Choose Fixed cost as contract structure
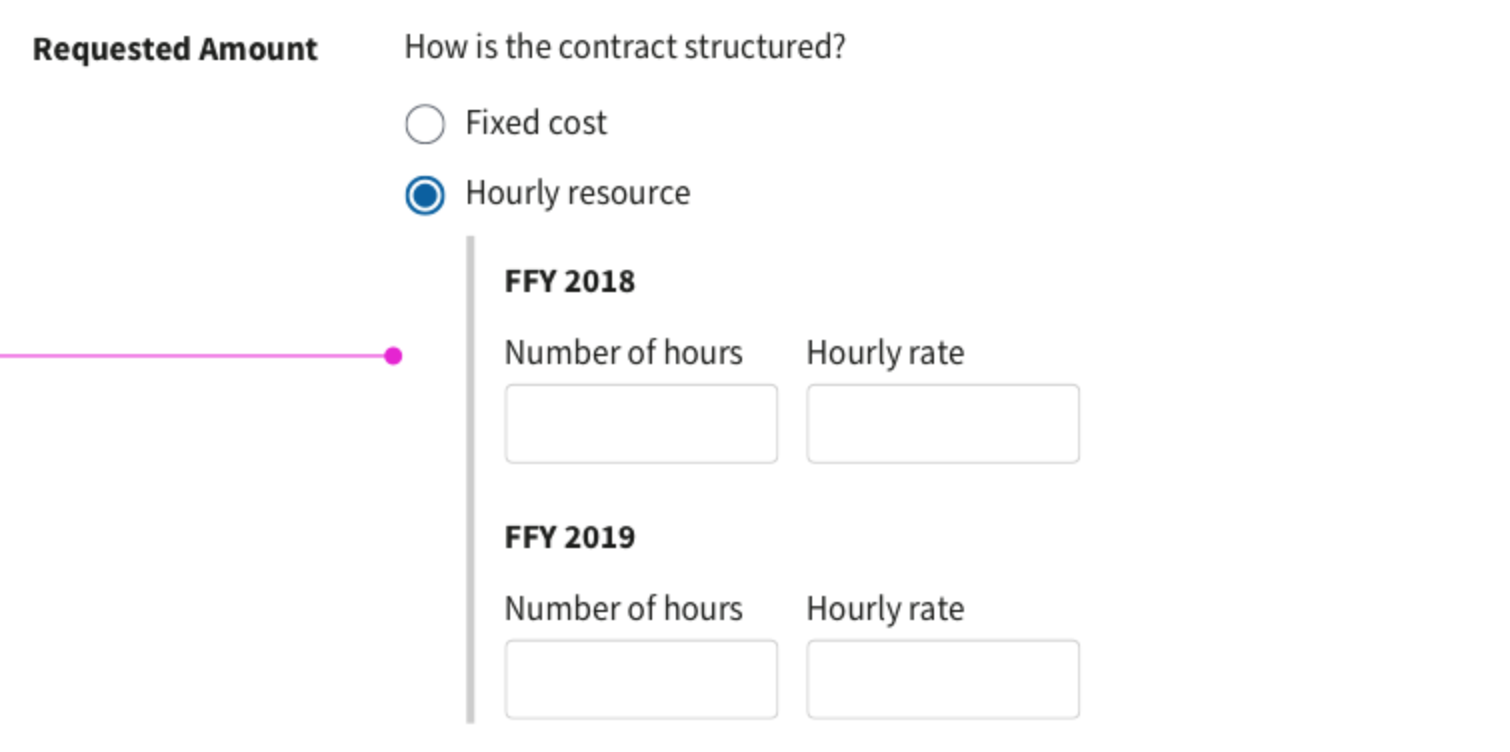1510x752 pixels. click(424, 124)
